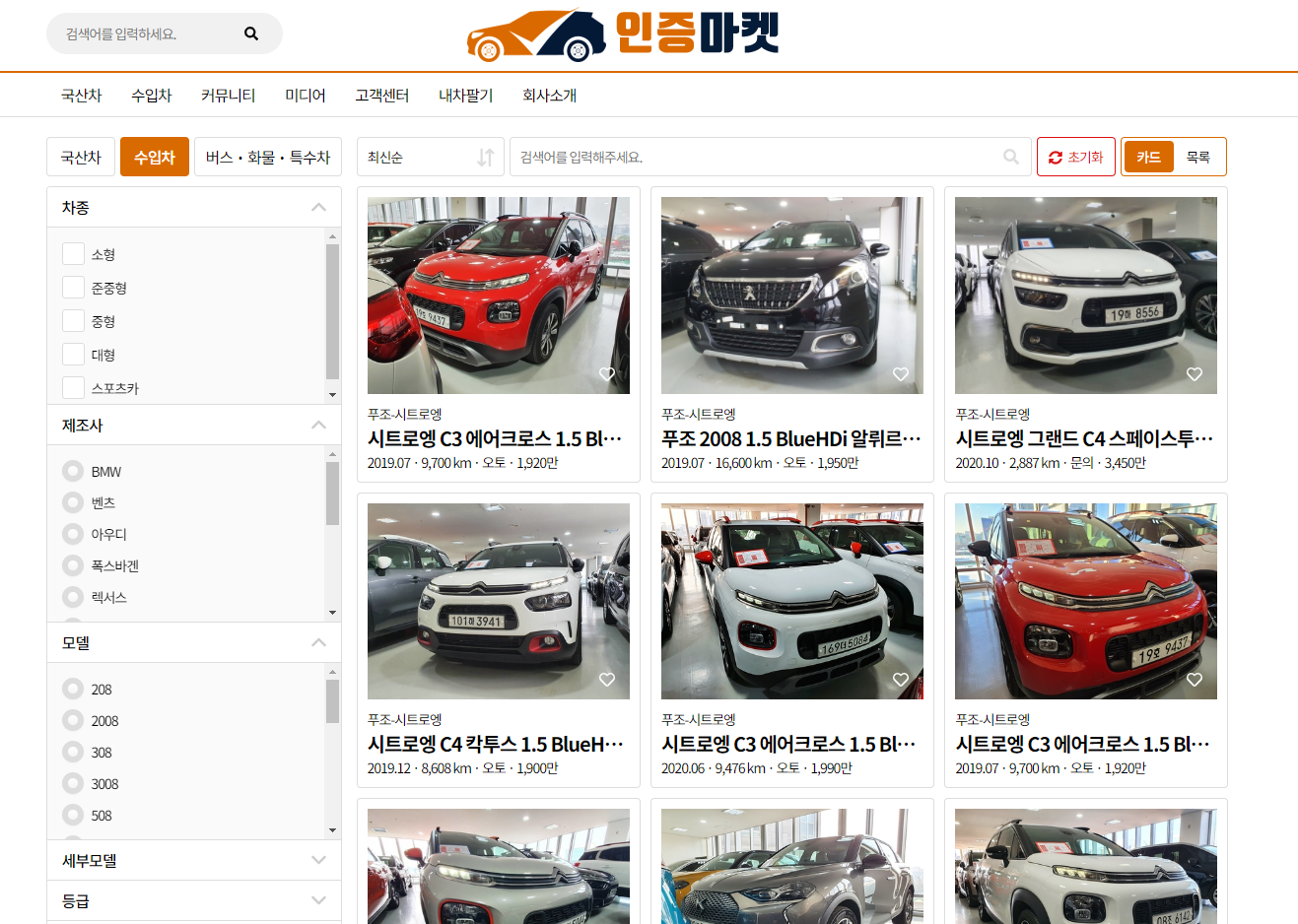Select model 508 radio button
This screenshot has width=1298, height=924.
coord(73,815)
